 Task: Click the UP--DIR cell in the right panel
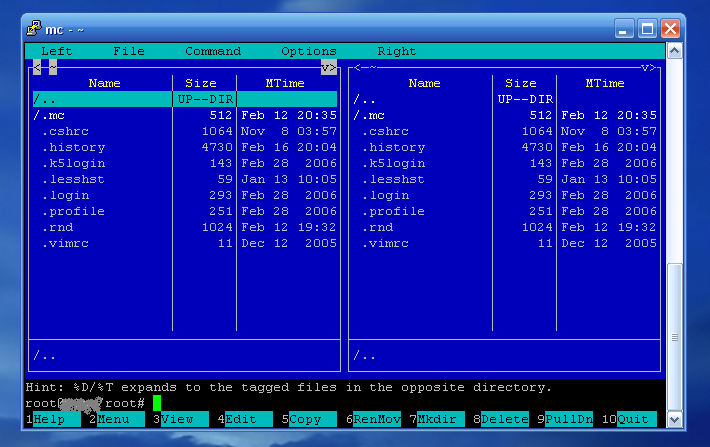525,99
